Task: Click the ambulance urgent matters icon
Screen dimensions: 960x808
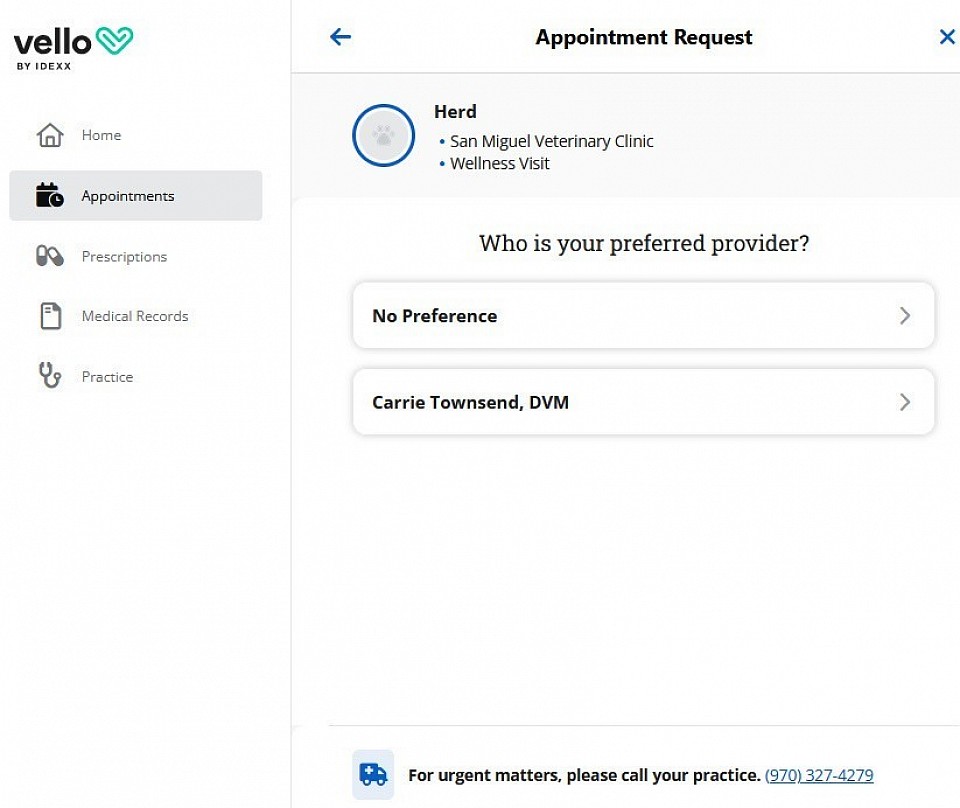Action: (373, 774)
